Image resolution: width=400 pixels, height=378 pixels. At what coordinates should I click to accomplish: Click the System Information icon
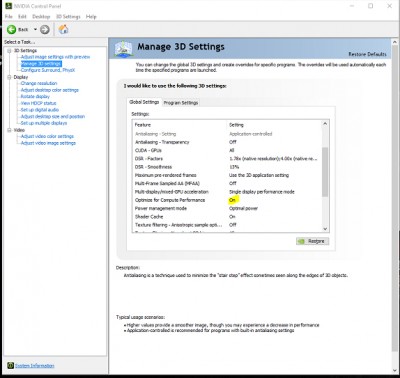point(10,365)
